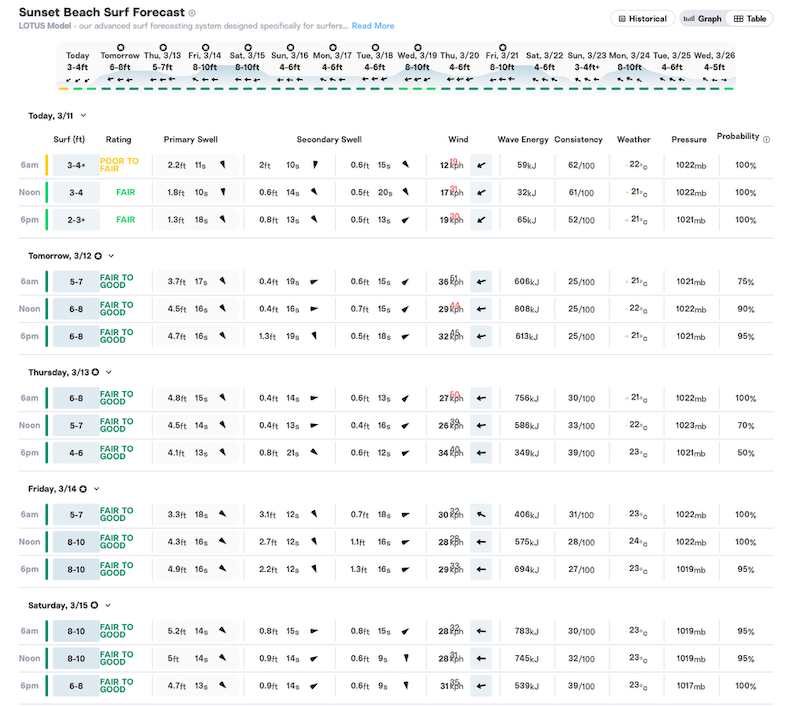This screenshot has width=800, height=706.
Task: Select Sun, 3/16 in day strip
Action: click(x=290, y=65)
